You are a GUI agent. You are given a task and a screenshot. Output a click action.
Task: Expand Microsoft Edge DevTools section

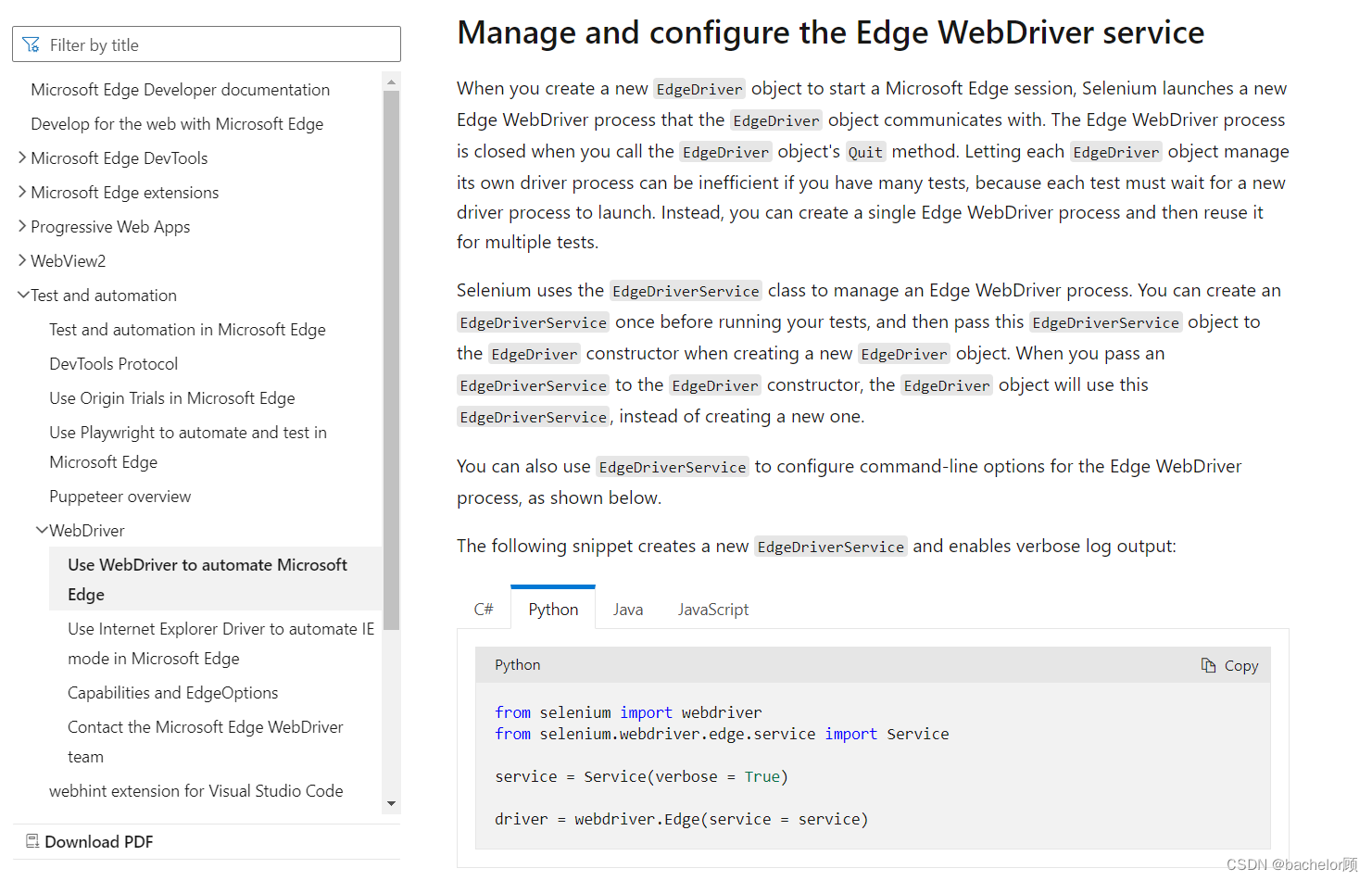tap(22, 157)
